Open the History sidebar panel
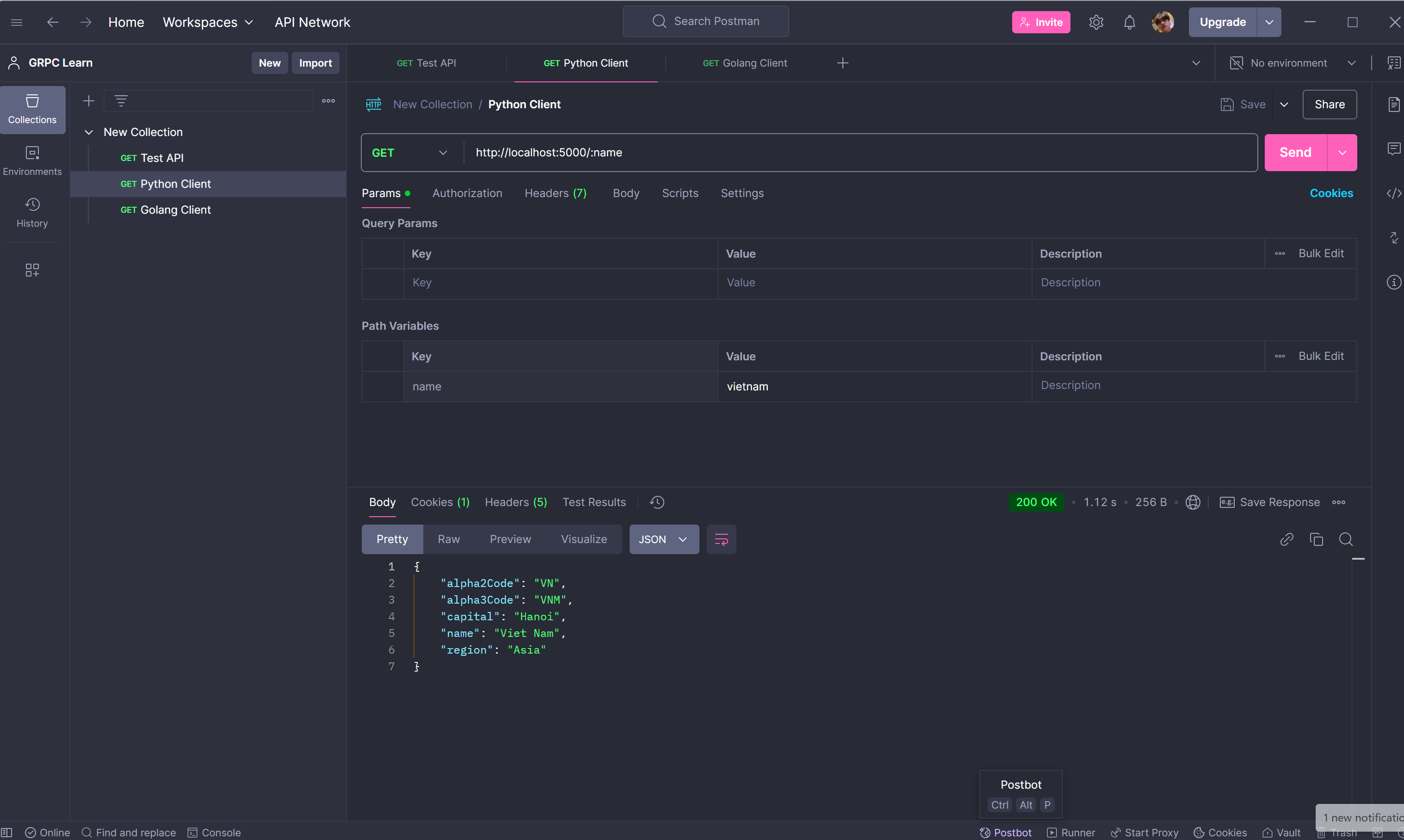The height and width of the screenshot is (840, 1404). click(32, 213)
